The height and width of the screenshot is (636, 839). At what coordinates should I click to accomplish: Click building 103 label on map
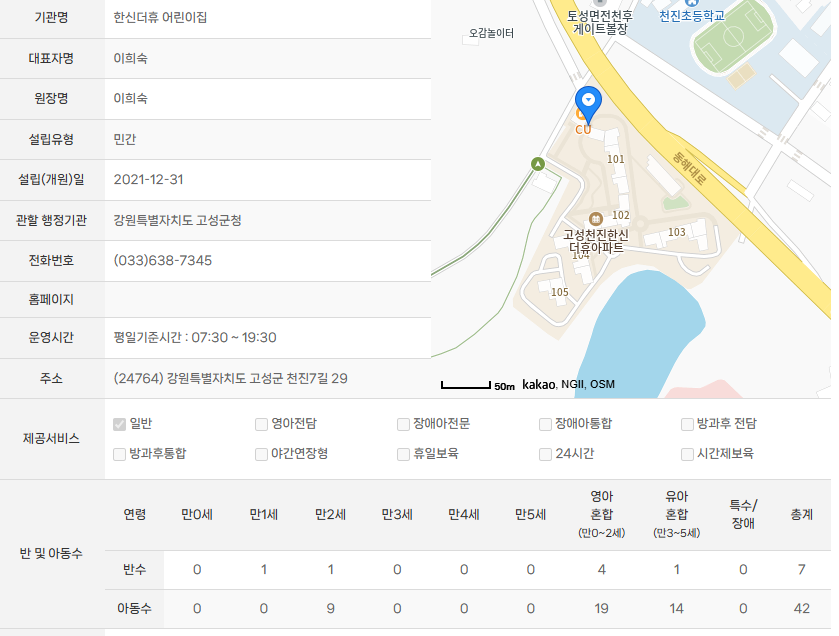[x=676, y=232]
